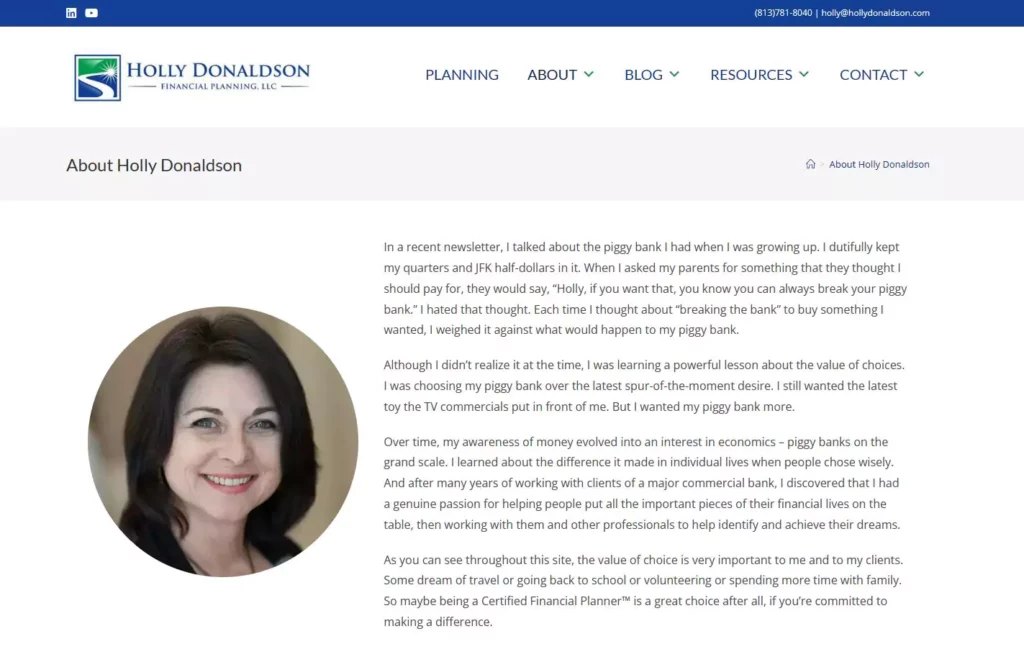
Task: Click the first paragraph about the piggy bank
Action: pos(645,288)
